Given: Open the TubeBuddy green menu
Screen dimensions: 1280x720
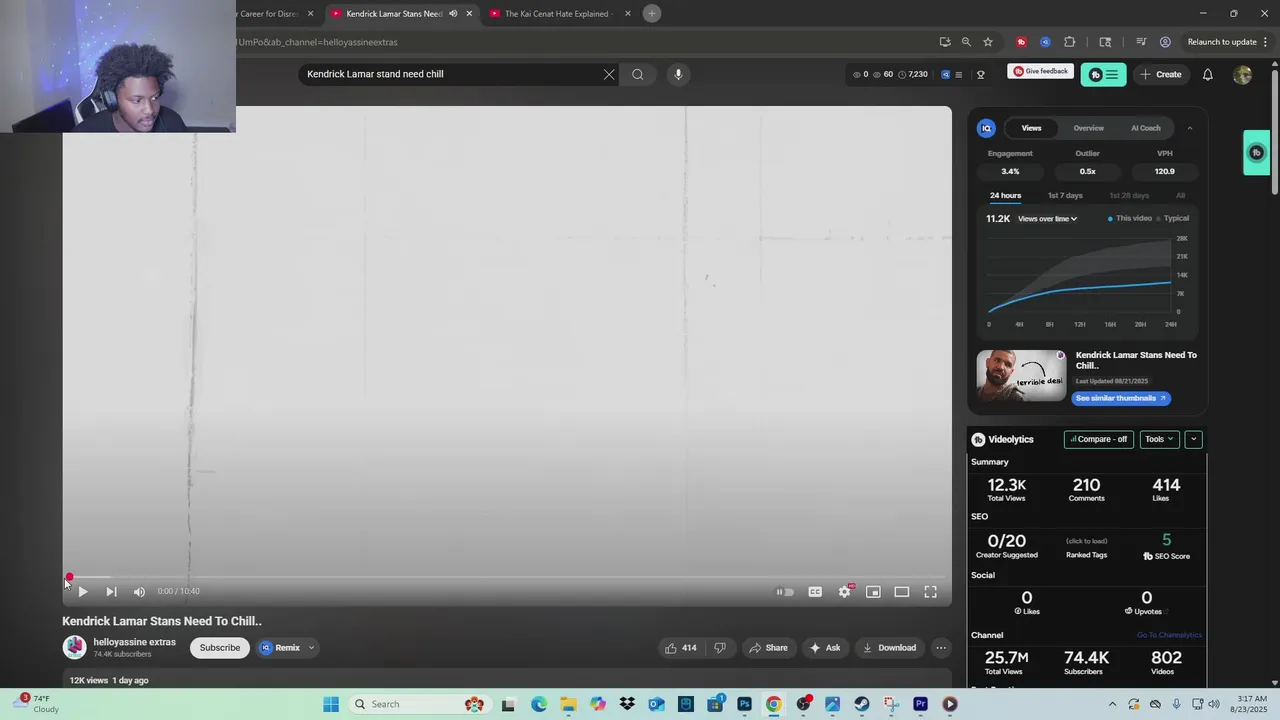Looking at the screenshot, I should [1103, 74].
